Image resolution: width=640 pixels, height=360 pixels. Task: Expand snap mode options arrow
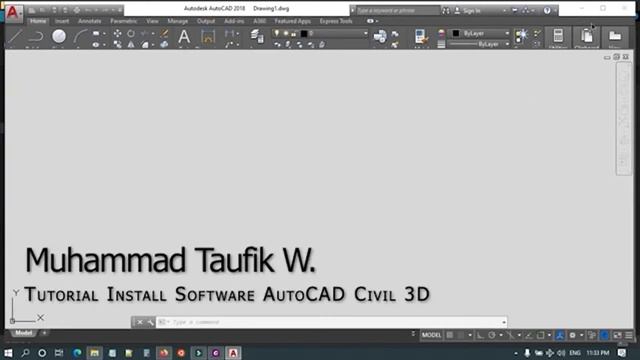pos(470,335)
